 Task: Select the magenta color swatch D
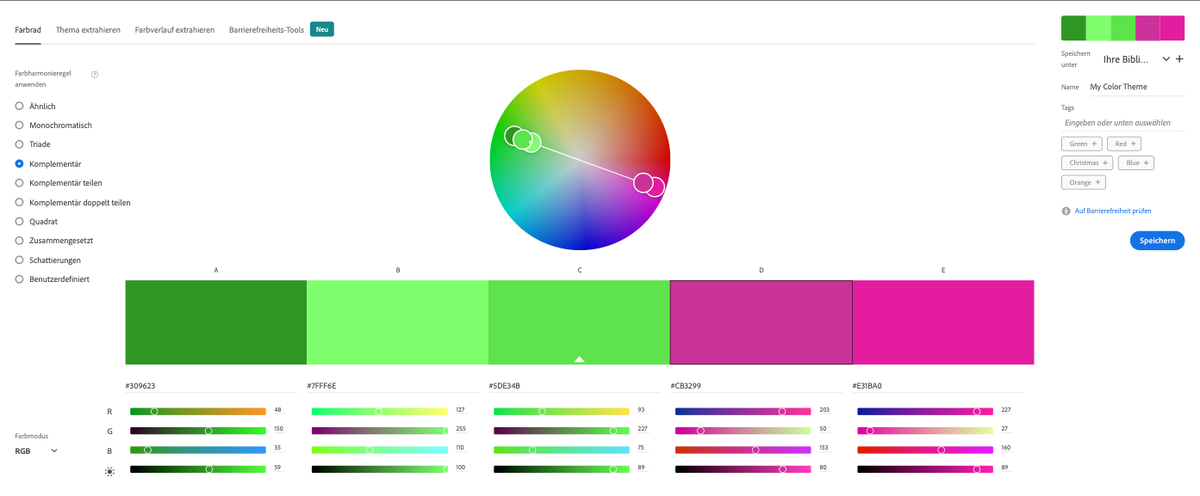761,322
